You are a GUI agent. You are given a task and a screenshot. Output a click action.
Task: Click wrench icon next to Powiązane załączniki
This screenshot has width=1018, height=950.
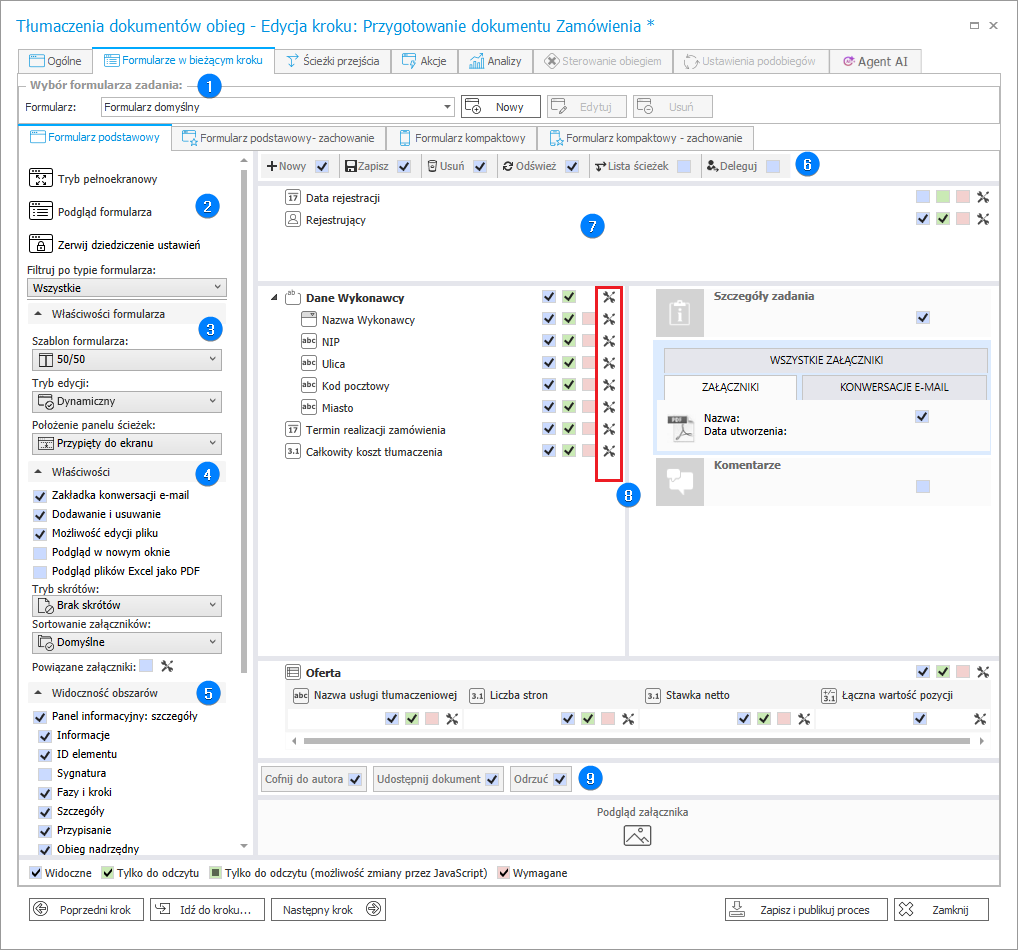coord(167,665)
